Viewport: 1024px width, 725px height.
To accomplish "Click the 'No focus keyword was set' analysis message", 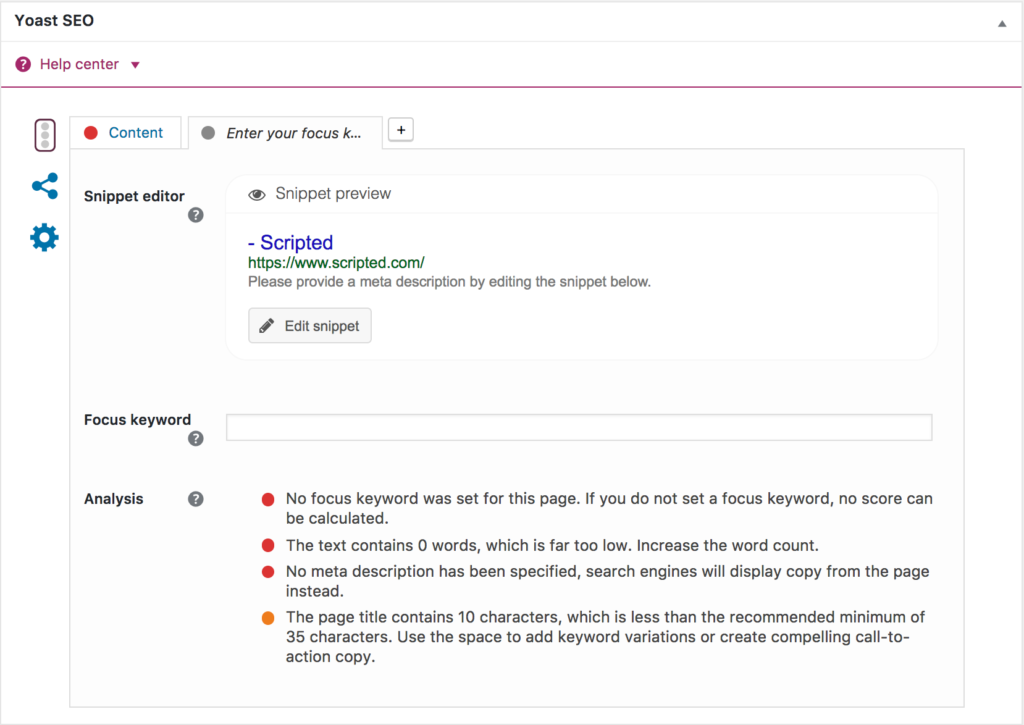I will click(x=609, y=508).
